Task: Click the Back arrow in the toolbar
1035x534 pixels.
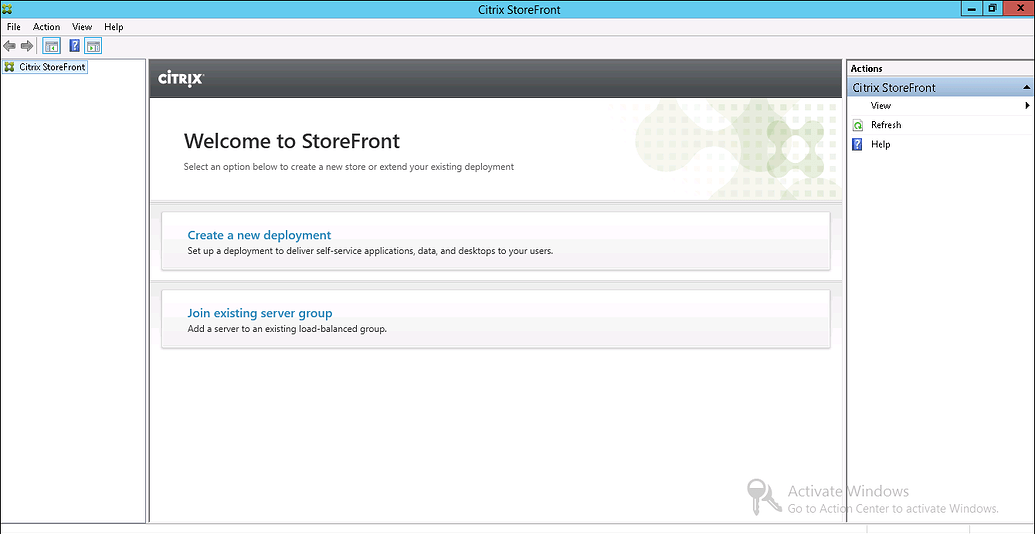Action: point(10,46)
